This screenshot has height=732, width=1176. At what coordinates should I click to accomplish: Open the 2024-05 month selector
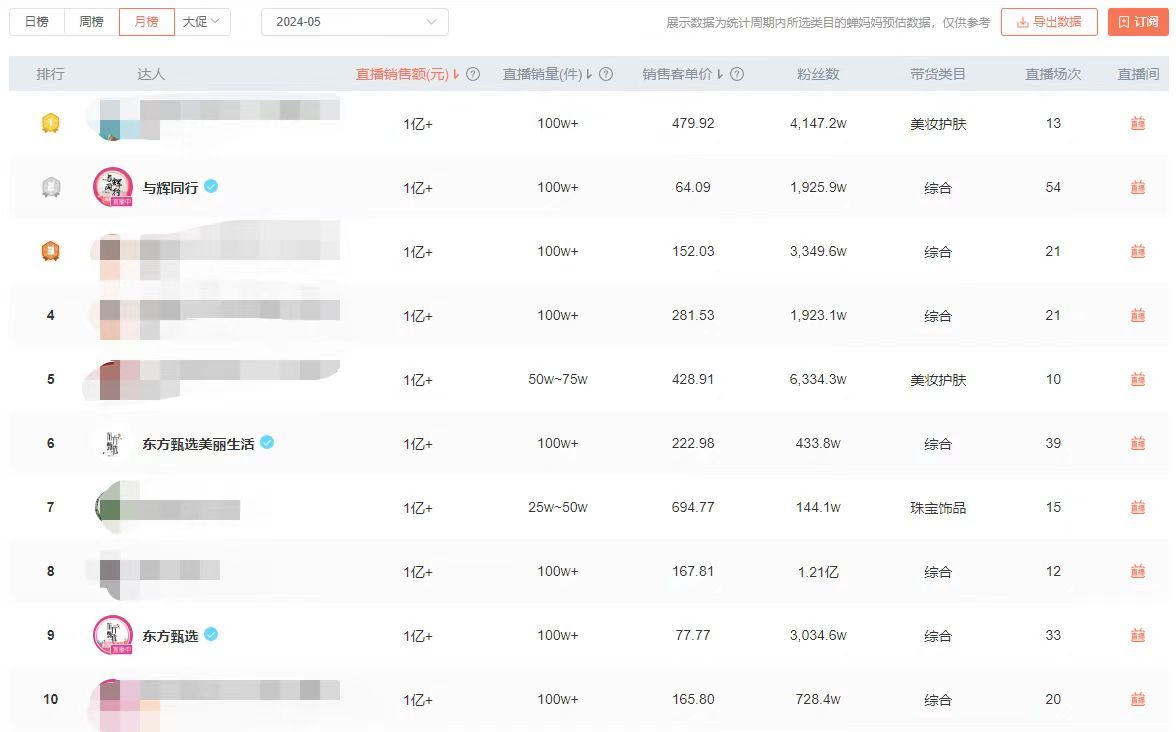click(354, 22)
